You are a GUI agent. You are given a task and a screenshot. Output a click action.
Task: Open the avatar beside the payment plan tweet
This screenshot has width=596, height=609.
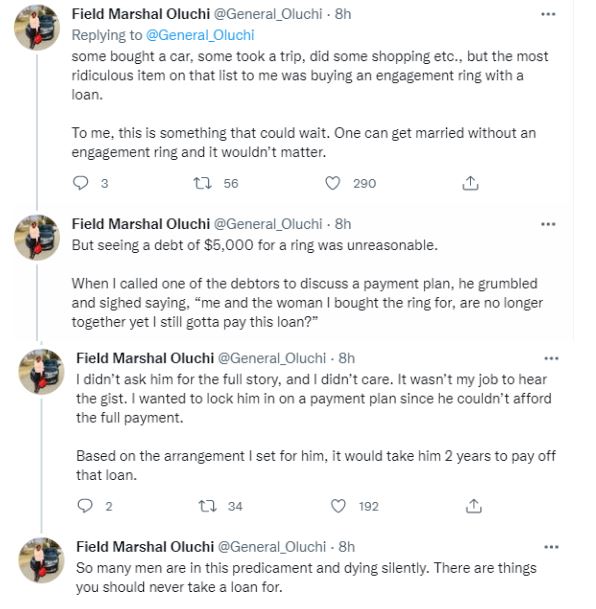[42, 372]
